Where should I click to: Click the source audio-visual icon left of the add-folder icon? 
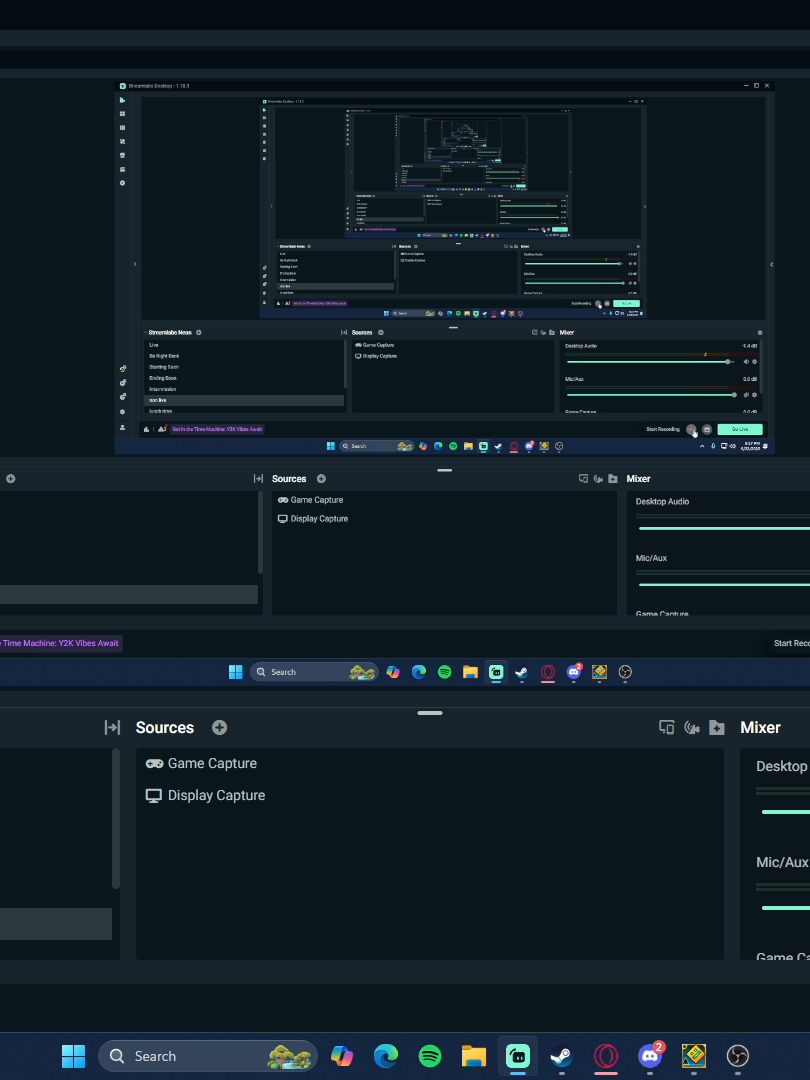click(692, 727)
